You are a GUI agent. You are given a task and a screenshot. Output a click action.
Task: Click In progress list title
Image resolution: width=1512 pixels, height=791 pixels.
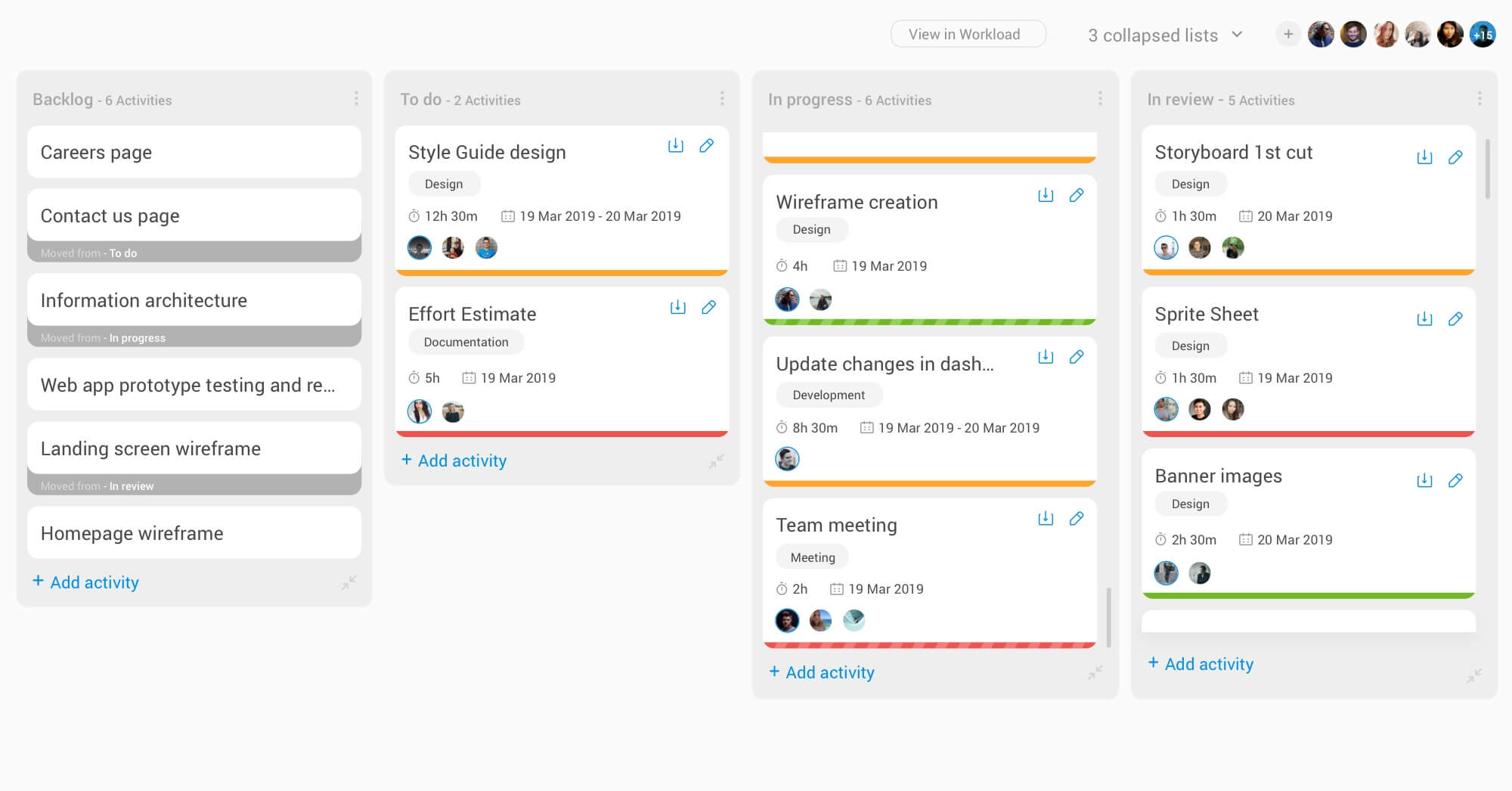810,99
